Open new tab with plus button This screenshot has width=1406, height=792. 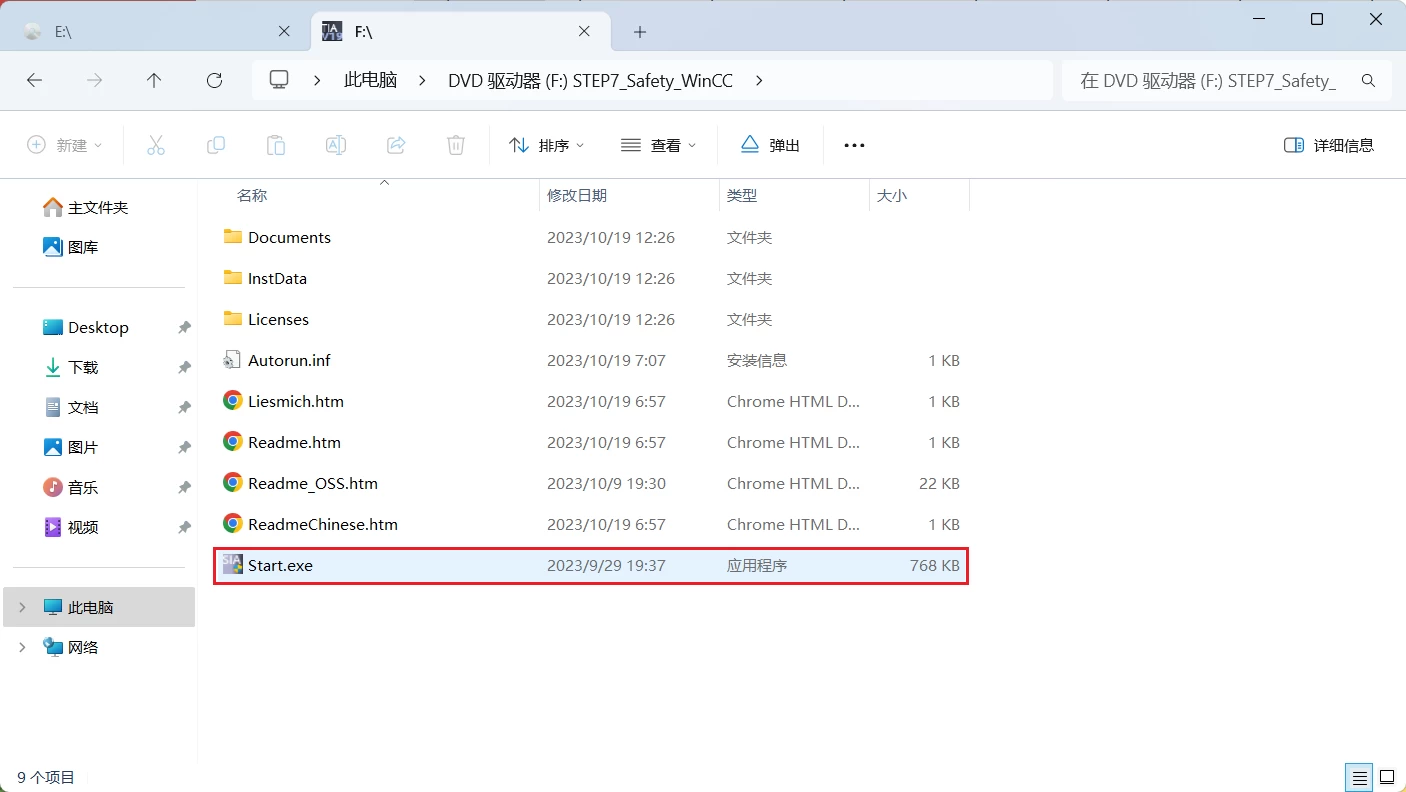click(x=640, y=32)
